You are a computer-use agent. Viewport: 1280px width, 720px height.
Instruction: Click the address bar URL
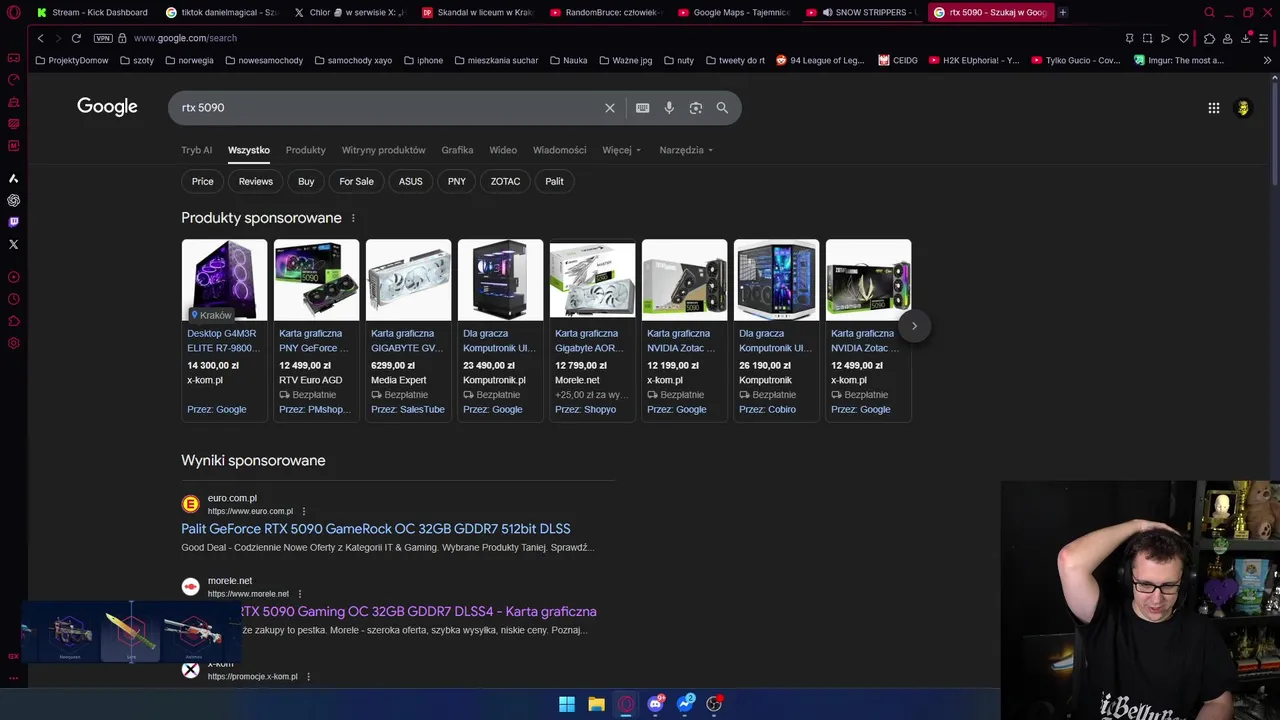click(185, 38)
